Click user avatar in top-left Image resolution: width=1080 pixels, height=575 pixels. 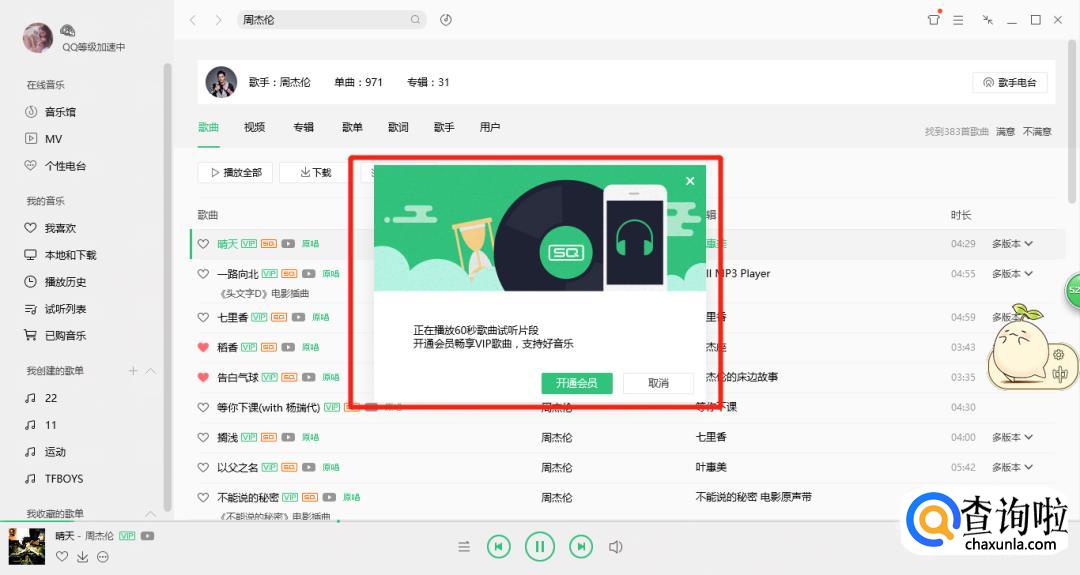pyautogui.click(x=38, y=38)
